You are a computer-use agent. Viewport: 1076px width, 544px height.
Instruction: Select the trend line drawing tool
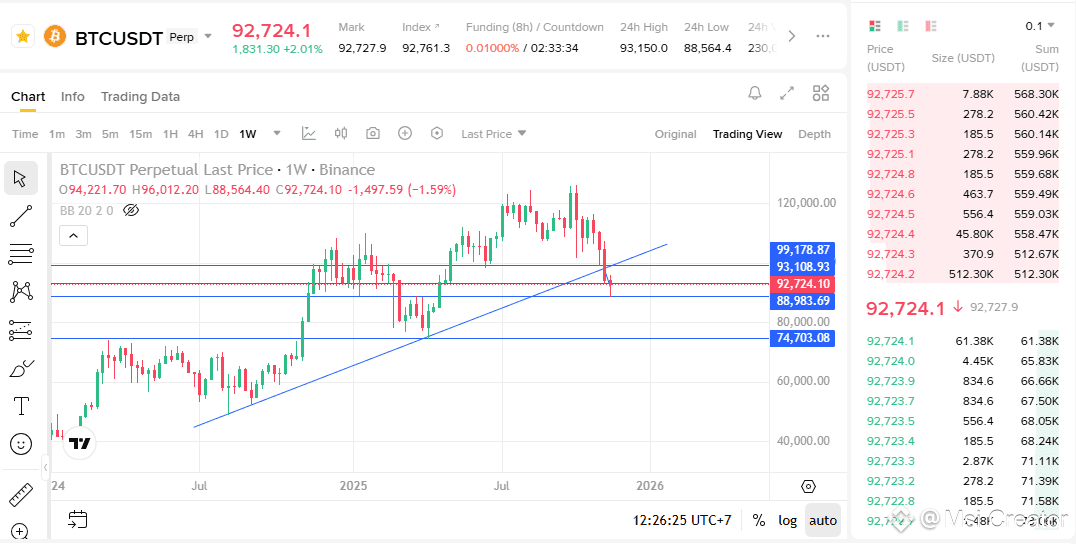[21, 216]
